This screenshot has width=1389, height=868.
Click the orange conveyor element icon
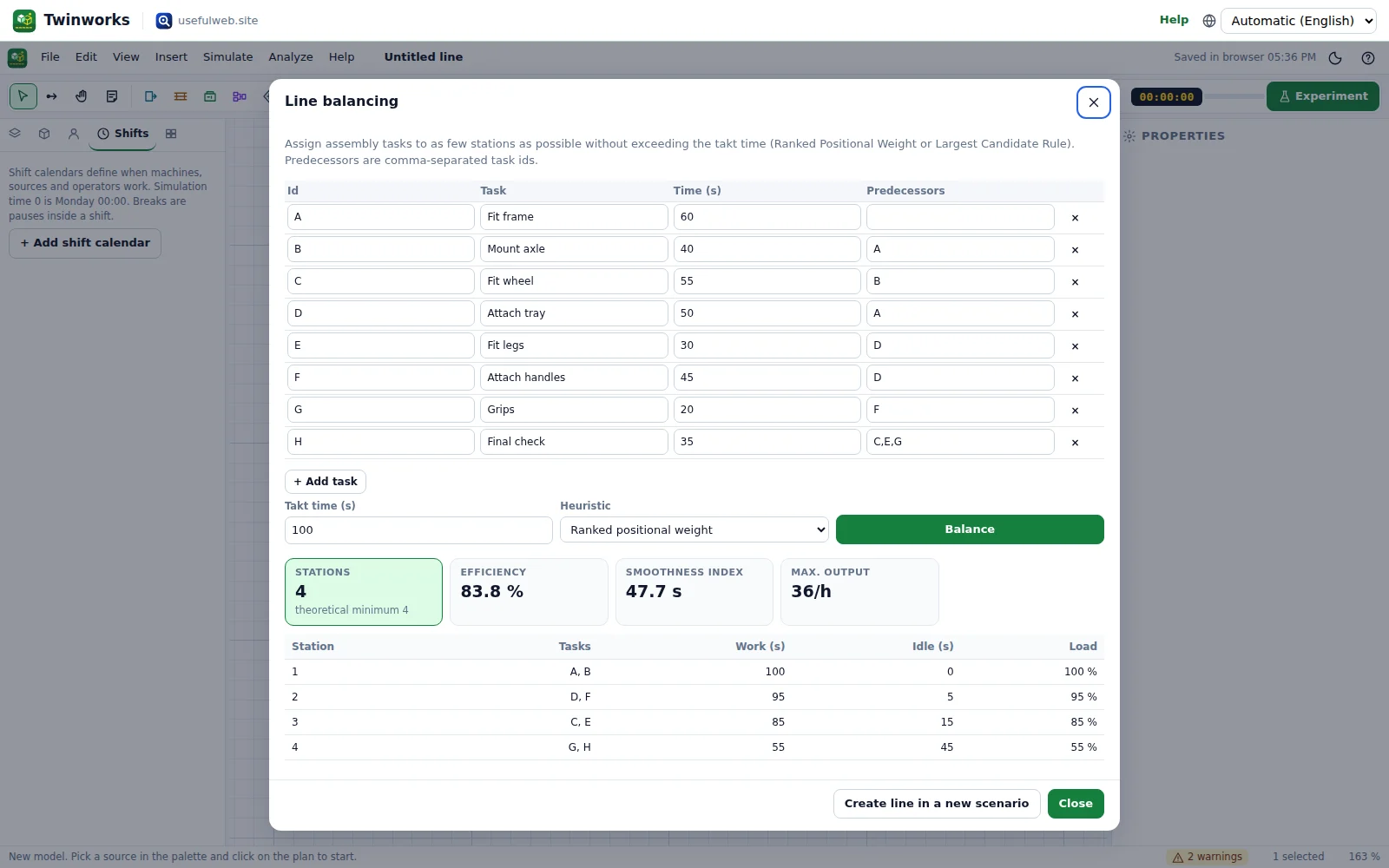(x=181, y=96)
